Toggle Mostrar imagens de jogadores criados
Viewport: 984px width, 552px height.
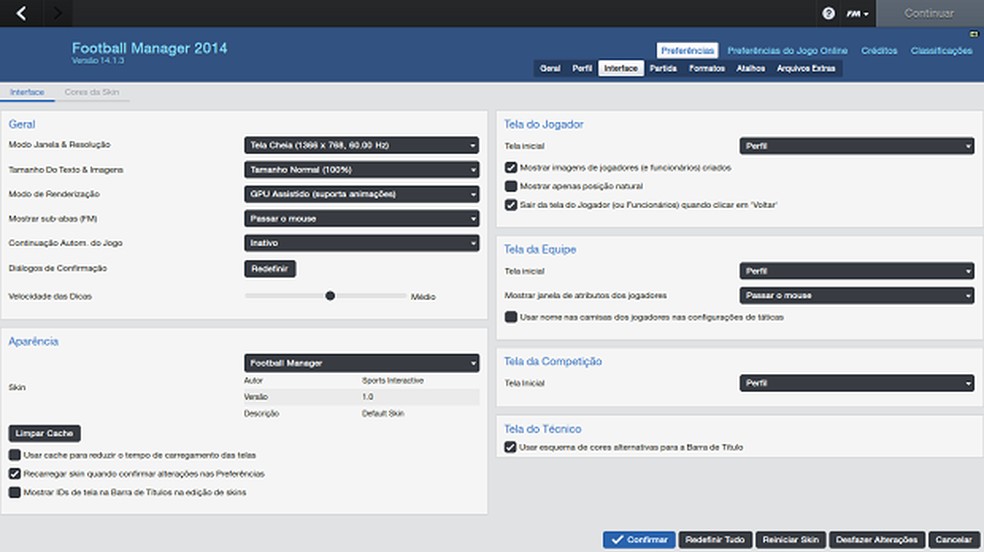pos(511,167)
